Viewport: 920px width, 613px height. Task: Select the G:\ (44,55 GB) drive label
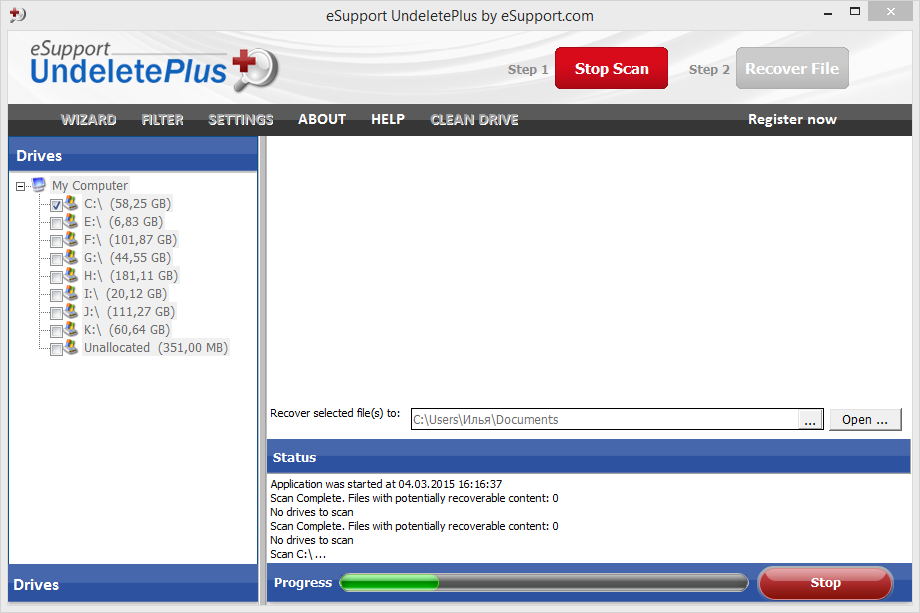click(x=127, y=258)
